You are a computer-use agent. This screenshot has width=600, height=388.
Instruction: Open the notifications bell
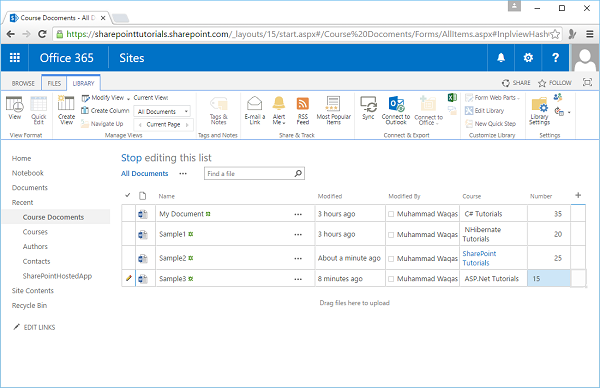coord(501,58)
